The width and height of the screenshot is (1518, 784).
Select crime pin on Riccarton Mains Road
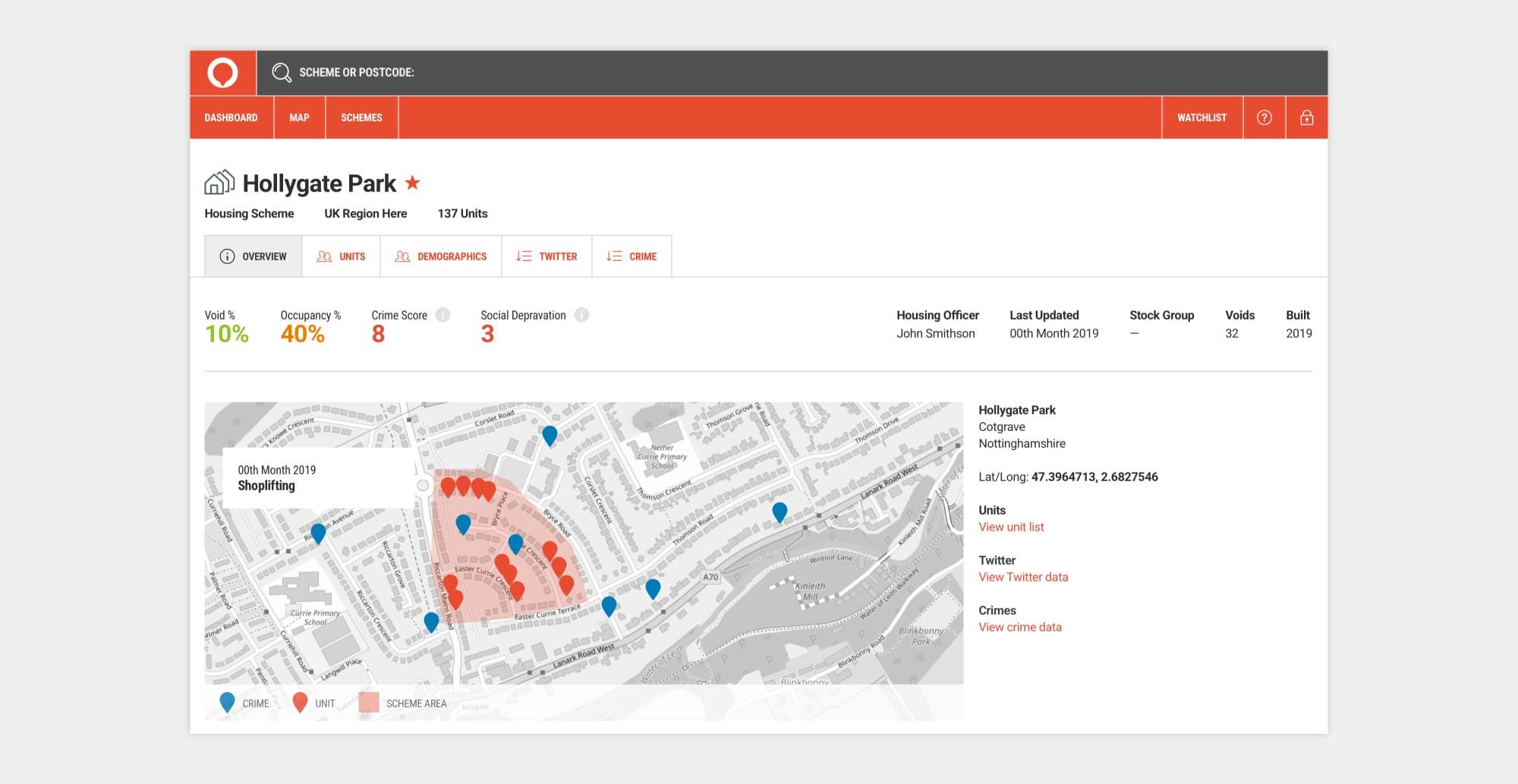431,622
